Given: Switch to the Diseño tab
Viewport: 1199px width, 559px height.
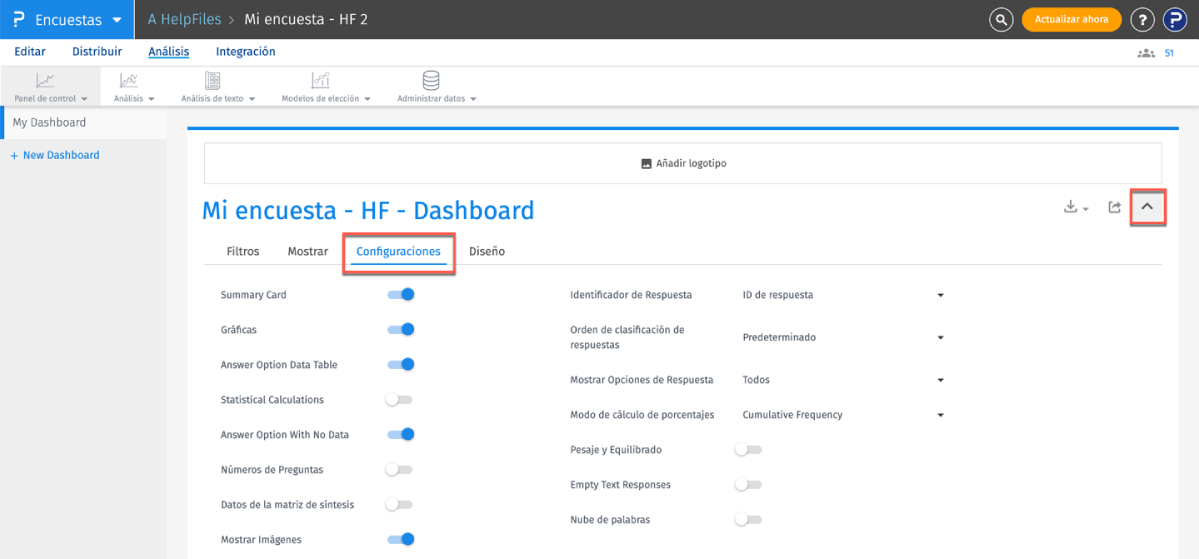Looking at the screenshot, I should 487,251.
